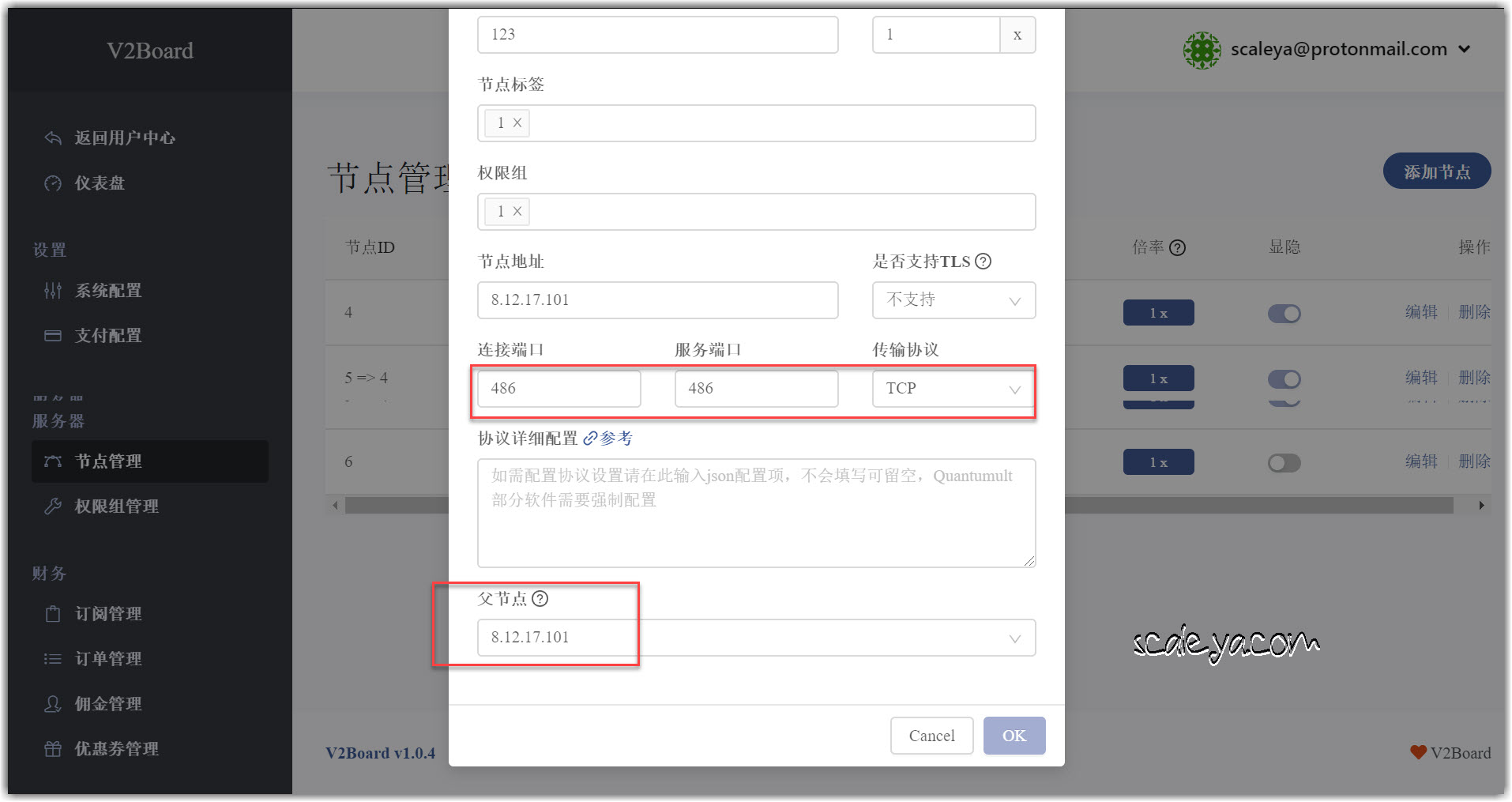Click the help icon beside 父节点 label

click(540, 599)
